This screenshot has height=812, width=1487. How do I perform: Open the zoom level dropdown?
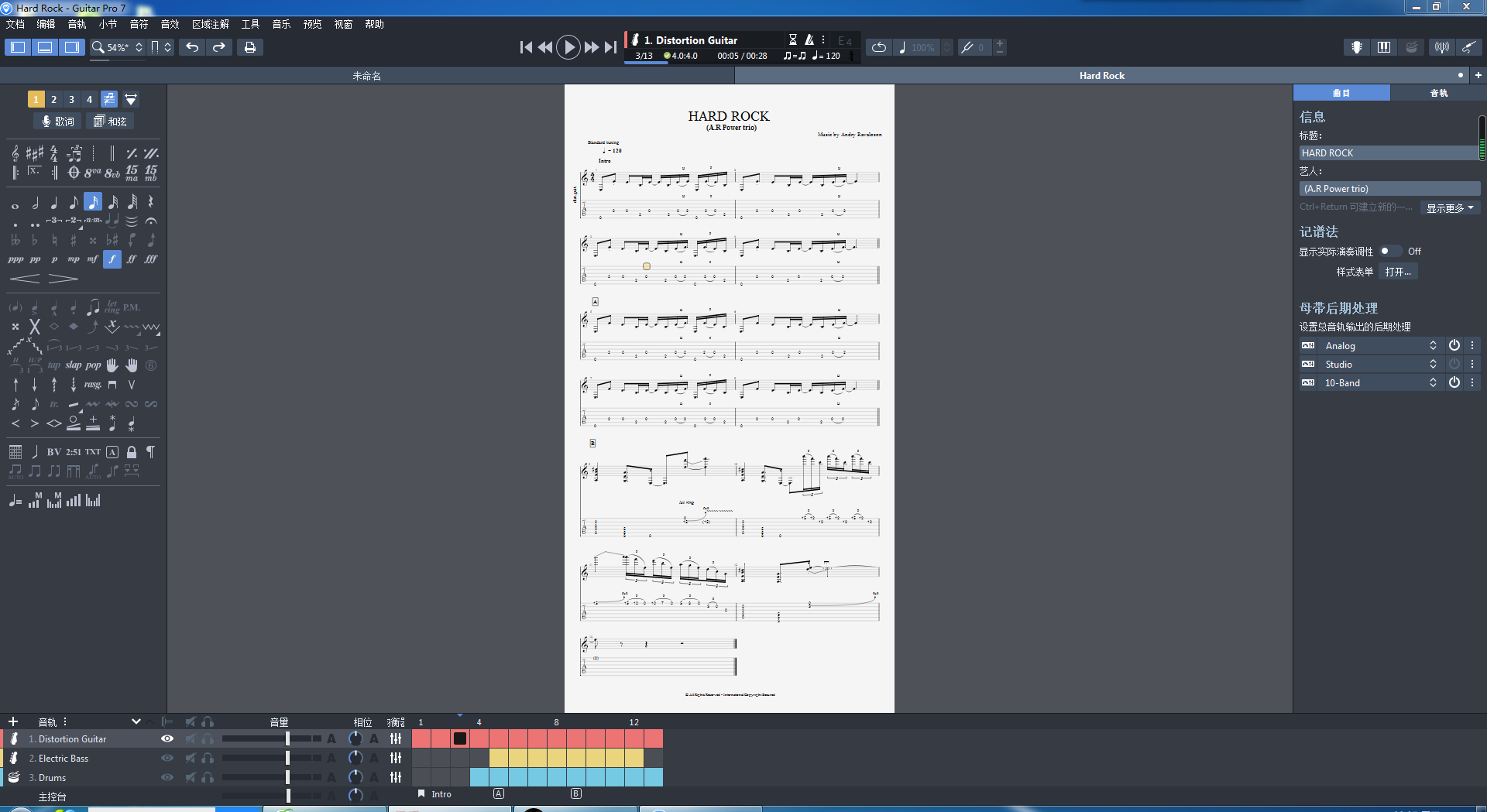point(139,47)
